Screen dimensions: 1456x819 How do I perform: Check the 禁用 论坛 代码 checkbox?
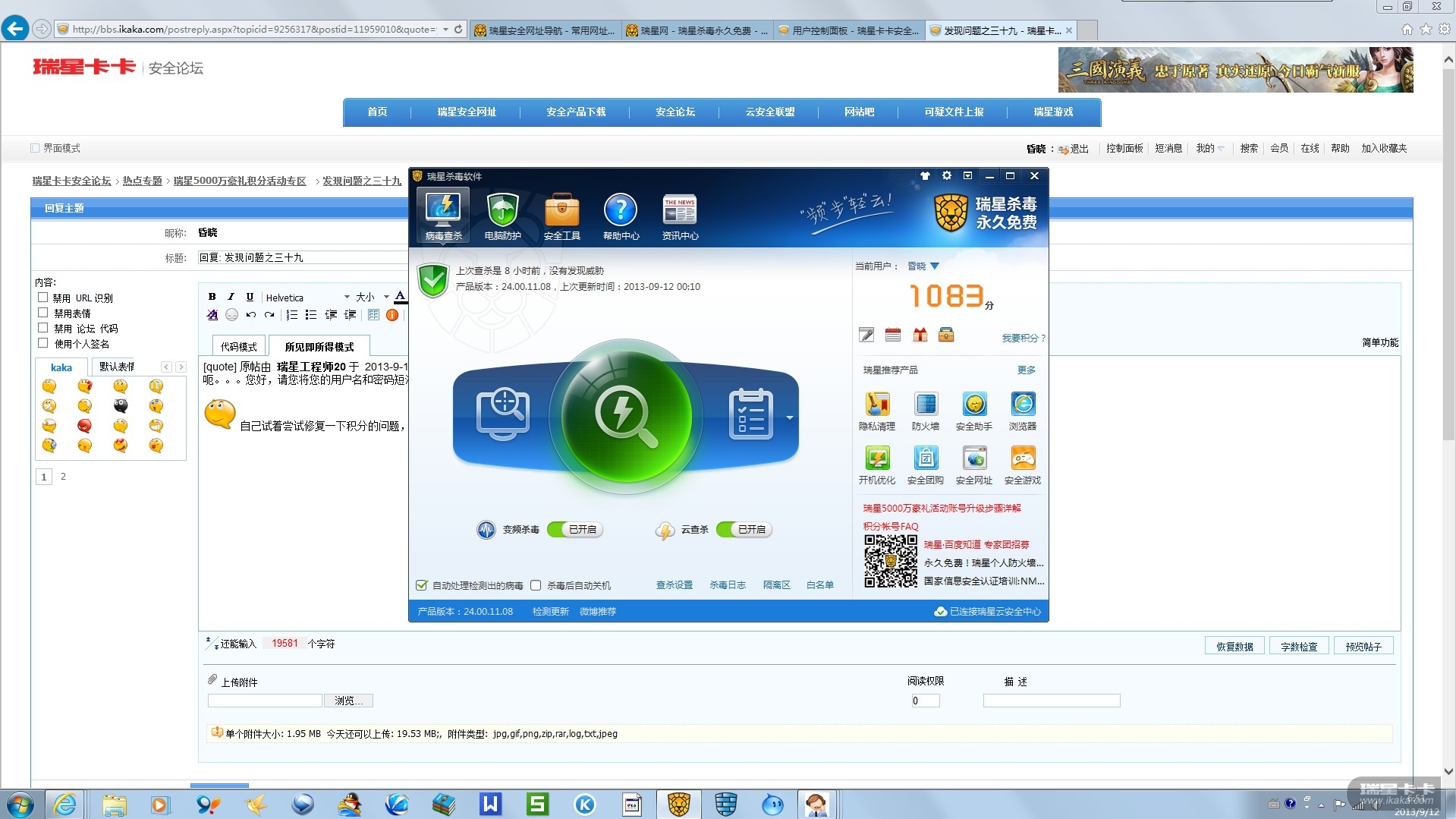point(43,328)
